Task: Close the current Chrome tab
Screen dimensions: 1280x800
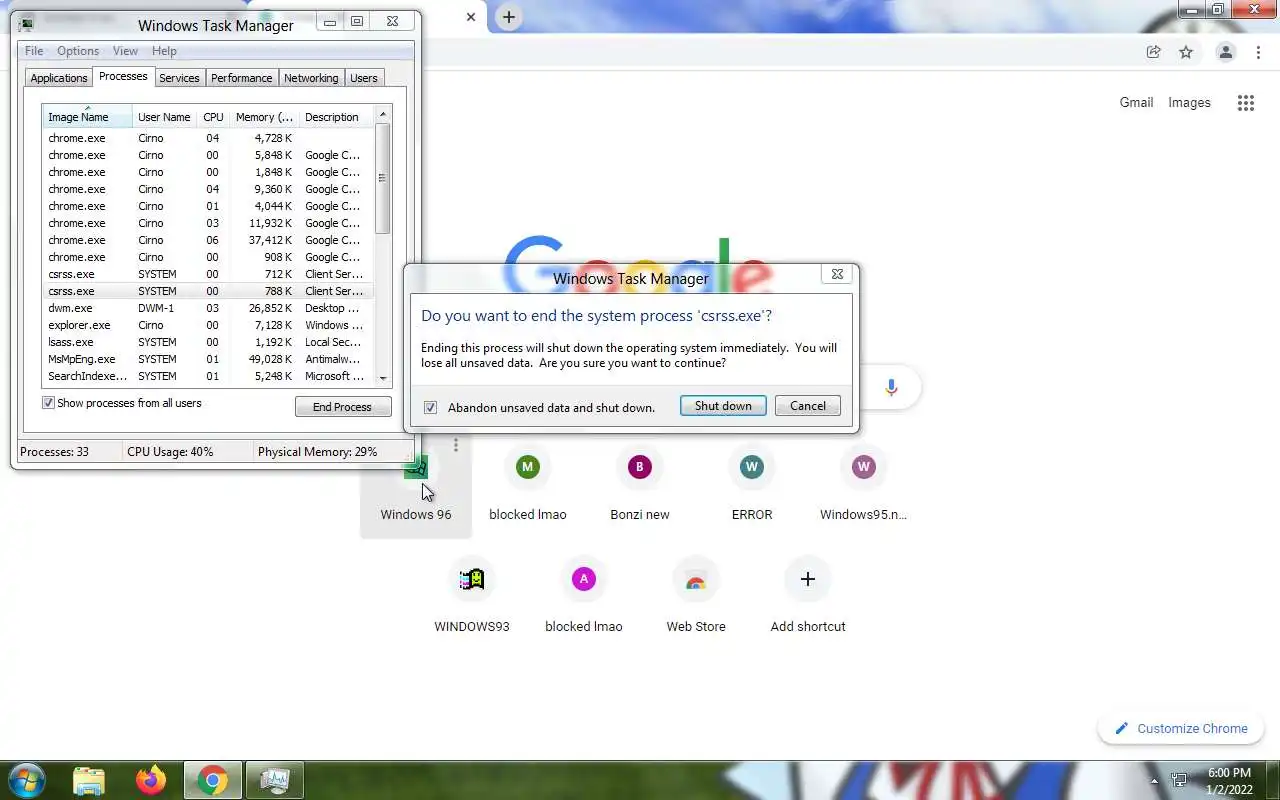Action: pyautogui.click(x=471, y=17)
